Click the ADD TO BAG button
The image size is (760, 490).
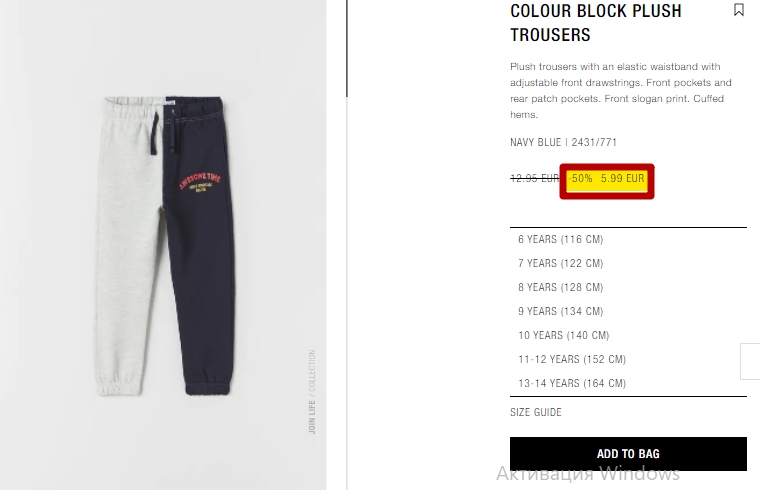pyautogui.click(x=628, y=454)
